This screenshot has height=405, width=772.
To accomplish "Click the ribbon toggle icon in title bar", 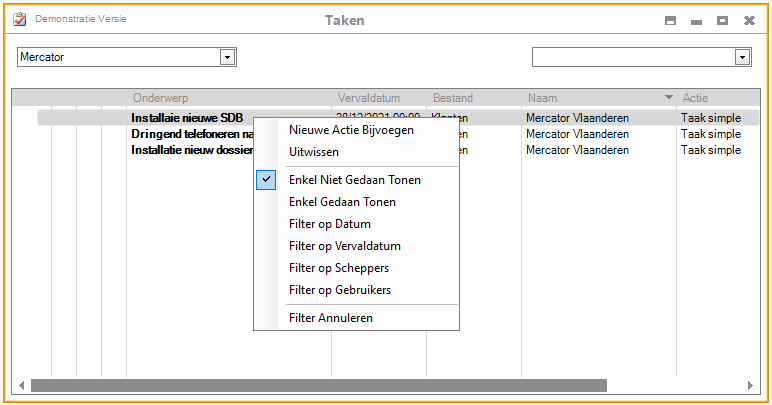I will click(x=671, y=20).
